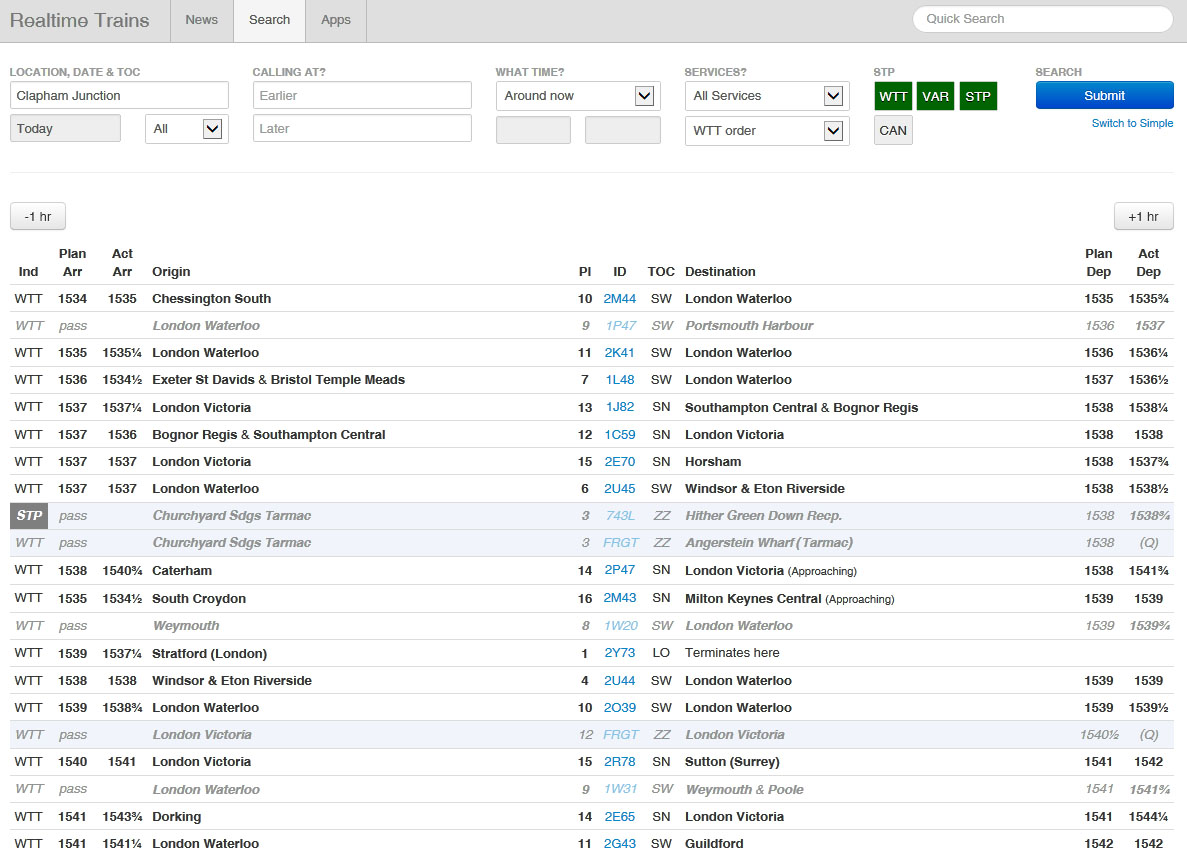The height and width of the screenshot is (853, 1187).
Task: Open train 1J82 details
Action: (x=620, y=407)
